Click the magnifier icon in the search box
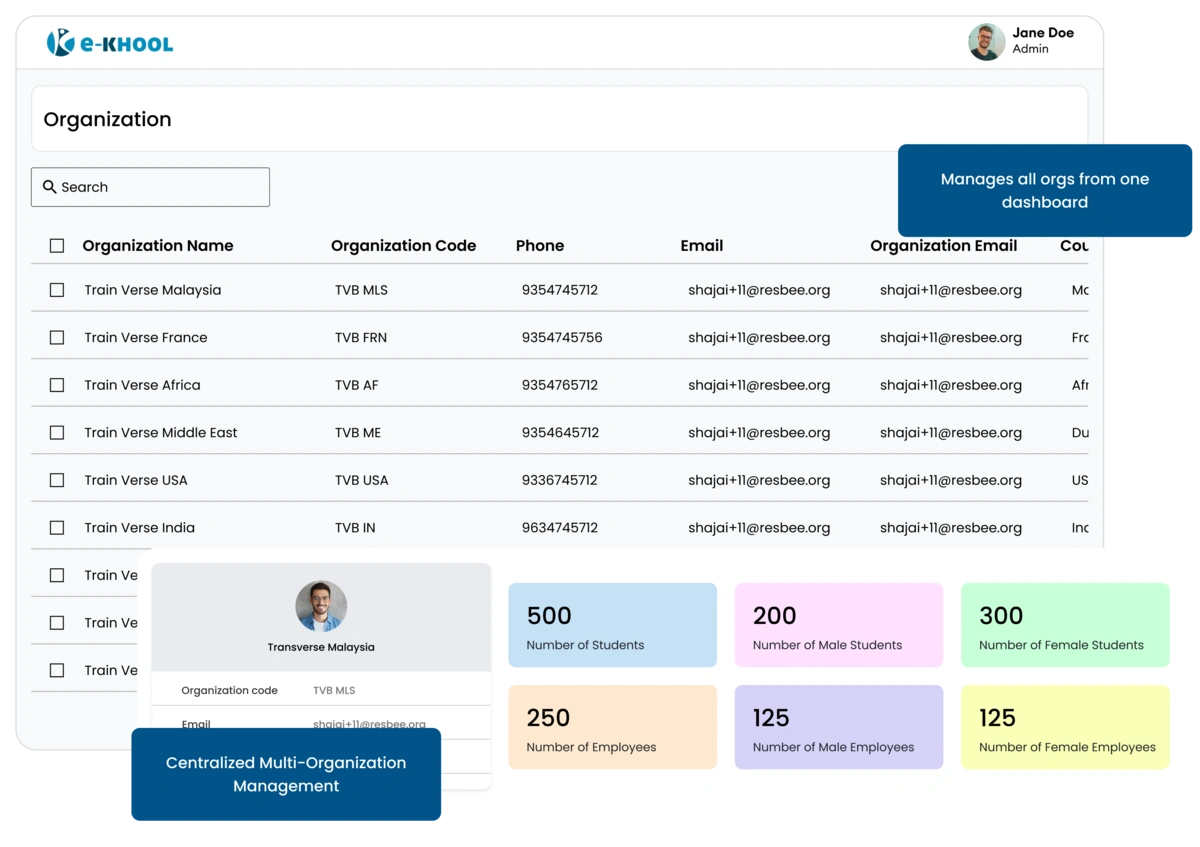The height and width of the screenshot is (847, 1200). point(48,187)
